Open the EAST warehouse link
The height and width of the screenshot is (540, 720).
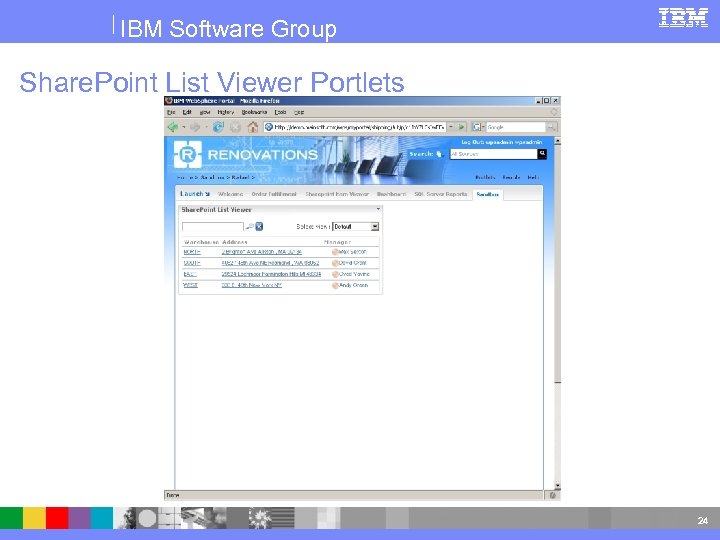click(x=190, y=274)
